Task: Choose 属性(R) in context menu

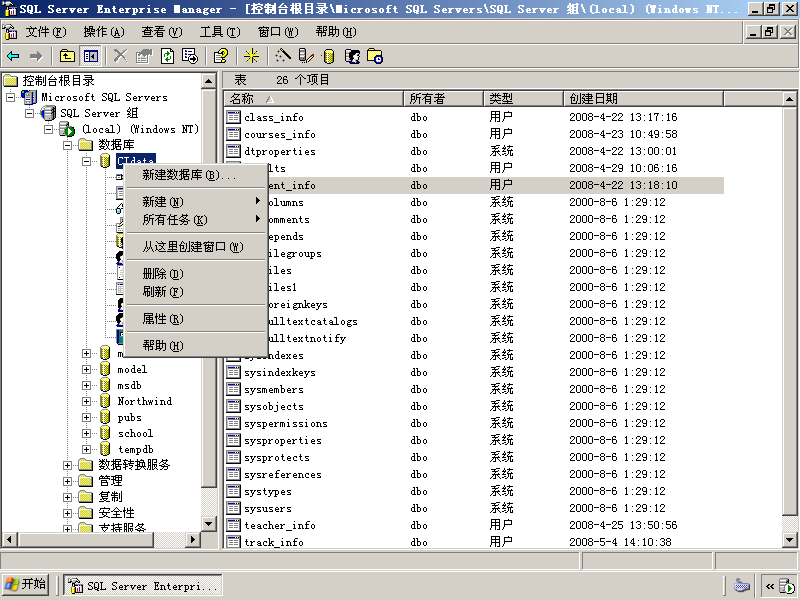Action: [196, 319]
